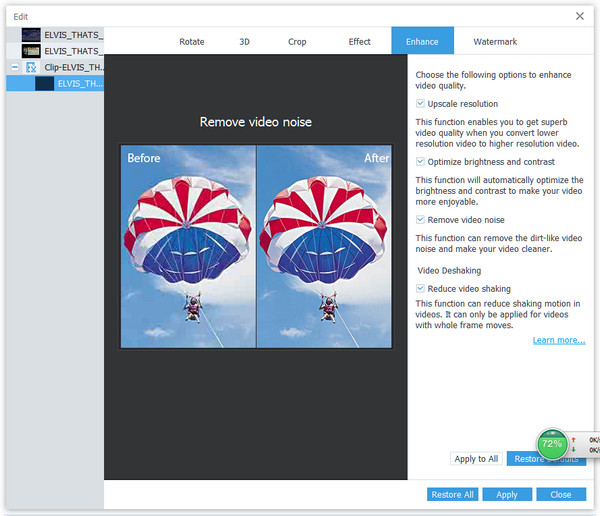Screen dimensions: 600x516
Task: Switch to the Rotate tab
Action: (x=191, y=42)
